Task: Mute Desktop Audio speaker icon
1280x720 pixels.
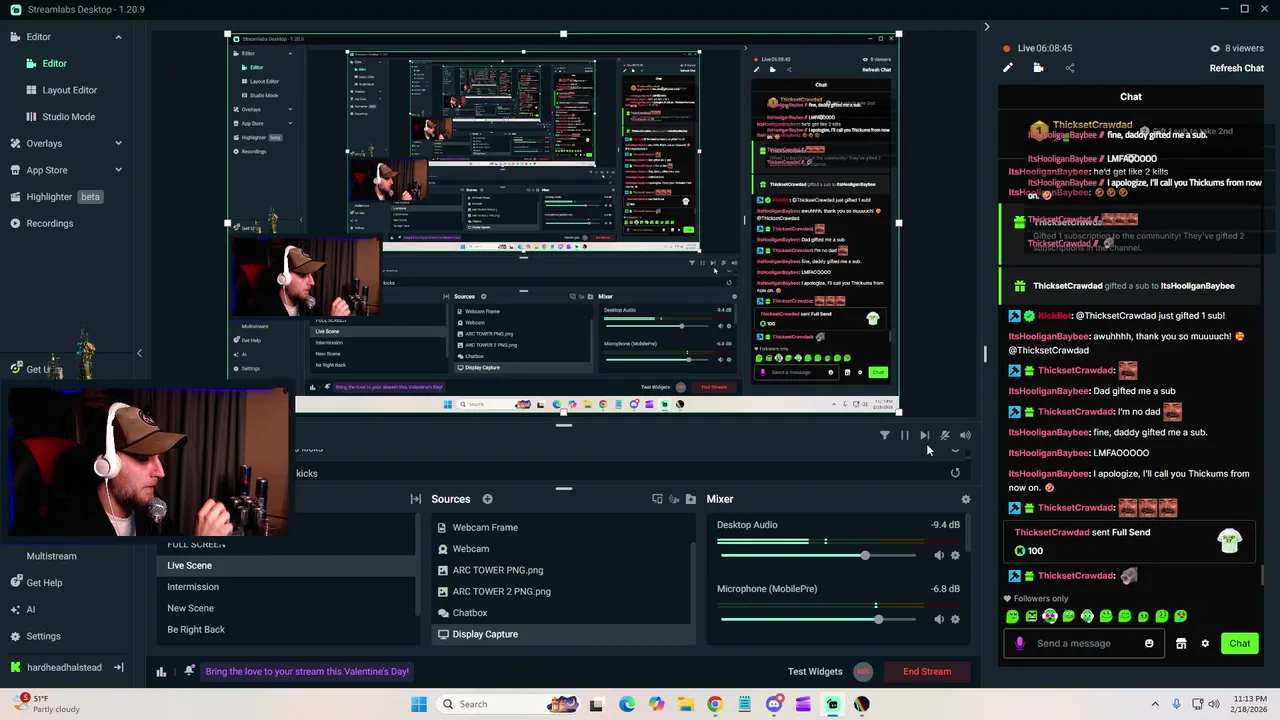Action: [938, 555]
